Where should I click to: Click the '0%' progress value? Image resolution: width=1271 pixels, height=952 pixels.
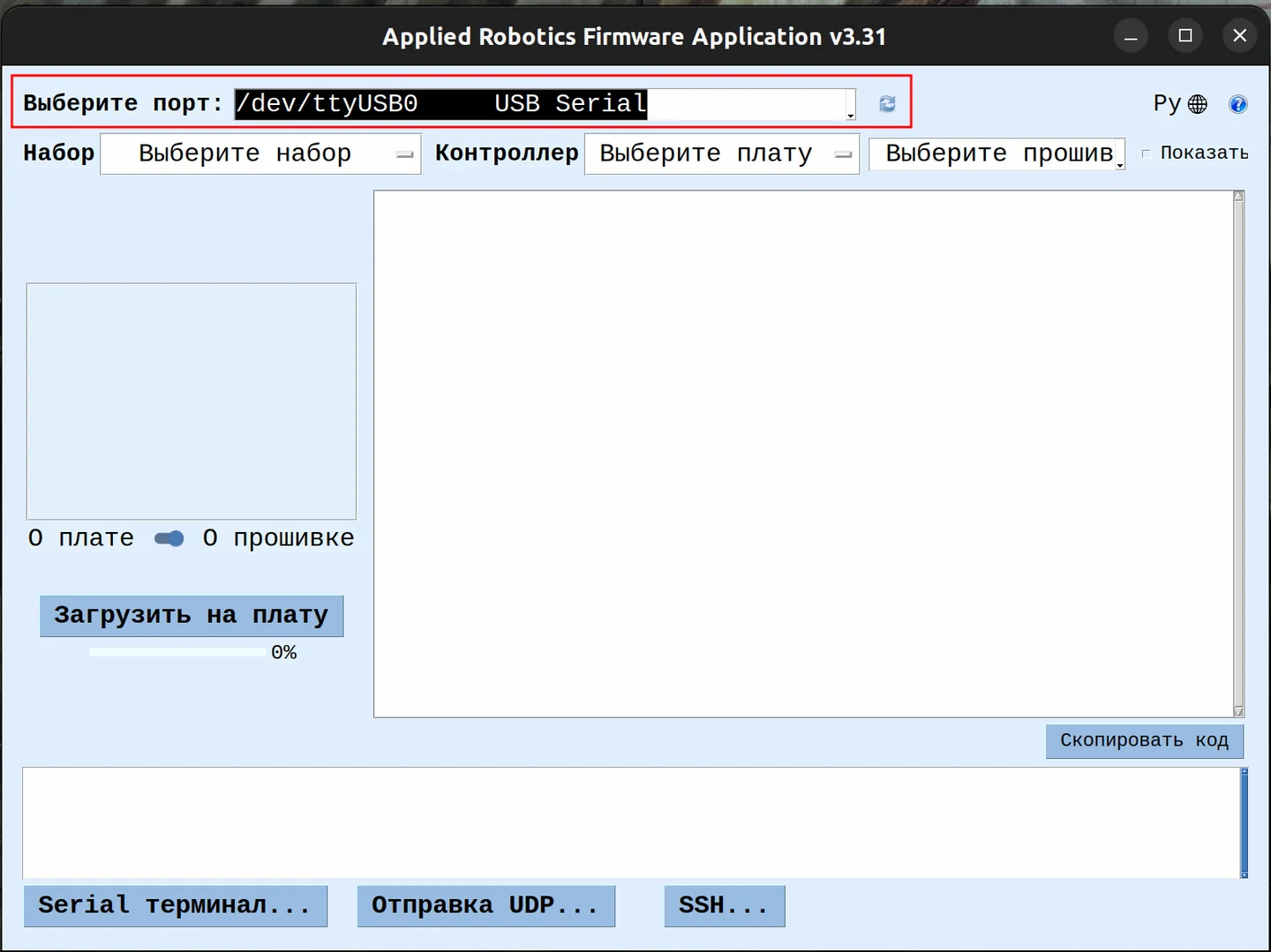click(x=284, y=653)
